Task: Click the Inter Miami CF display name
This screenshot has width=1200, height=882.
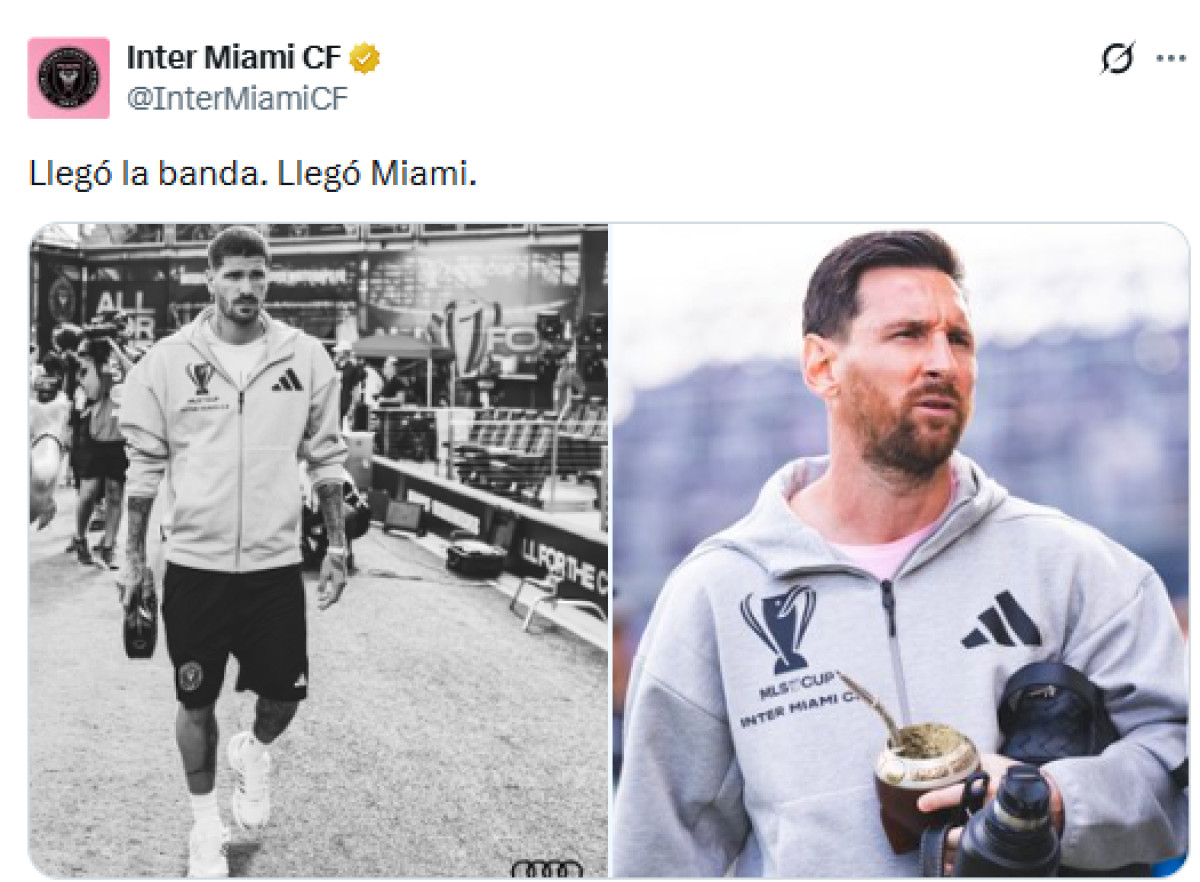Action: pos(234,59)
